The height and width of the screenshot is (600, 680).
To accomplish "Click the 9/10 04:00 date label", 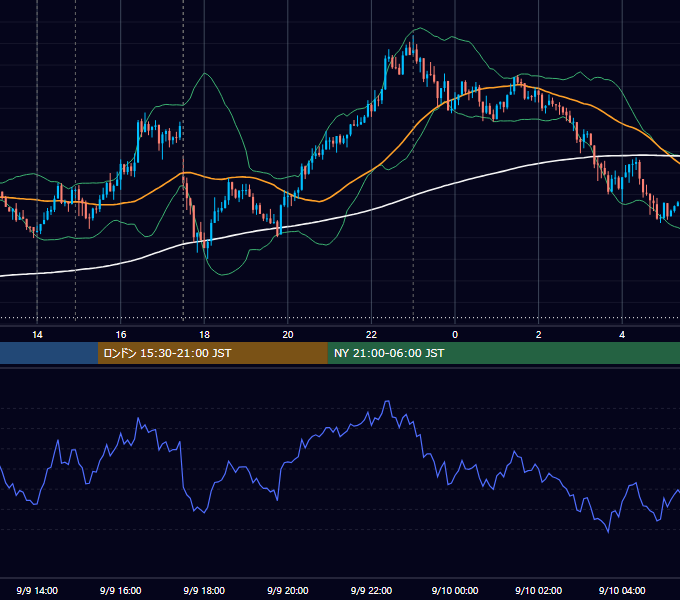I will point(622,590).
